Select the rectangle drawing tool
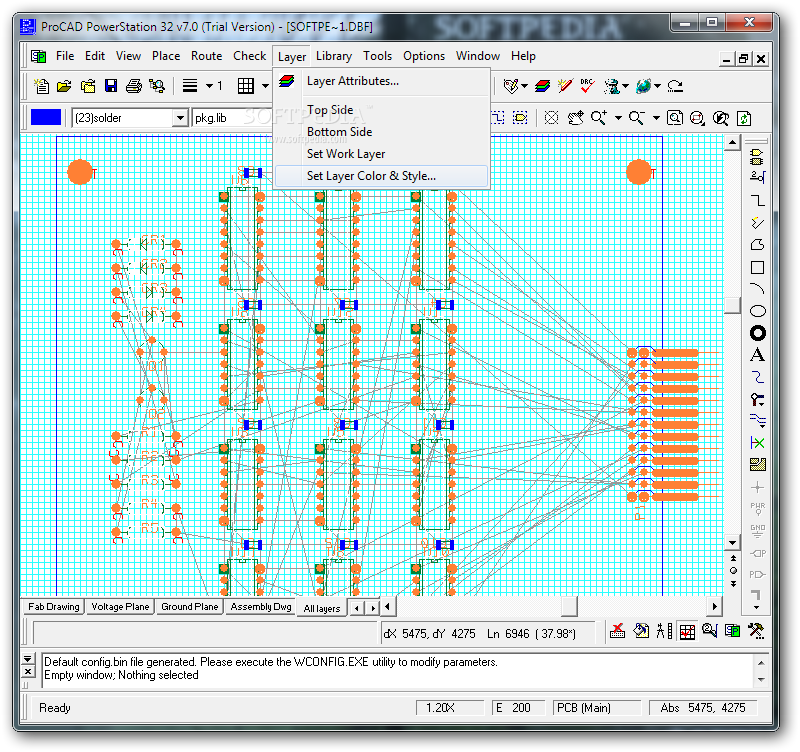Screen dimensions: 800x752 (x=758, y=267)
